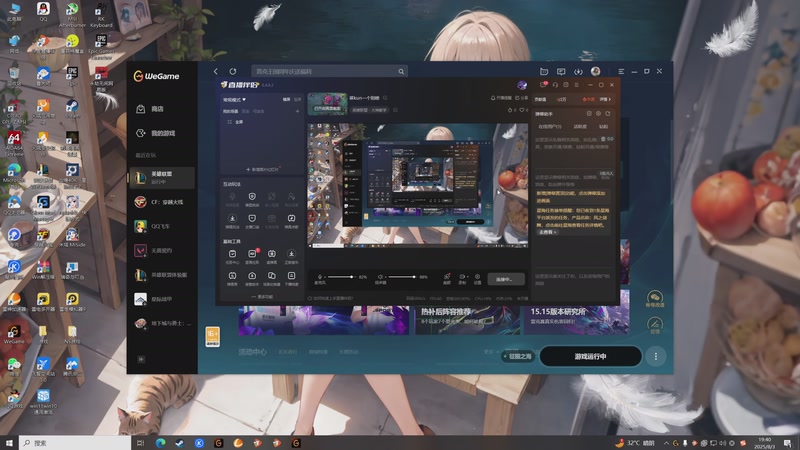Open Steam from the taskbar
Viewport: 800px width, 450px height.
click(x=180, y=443)
